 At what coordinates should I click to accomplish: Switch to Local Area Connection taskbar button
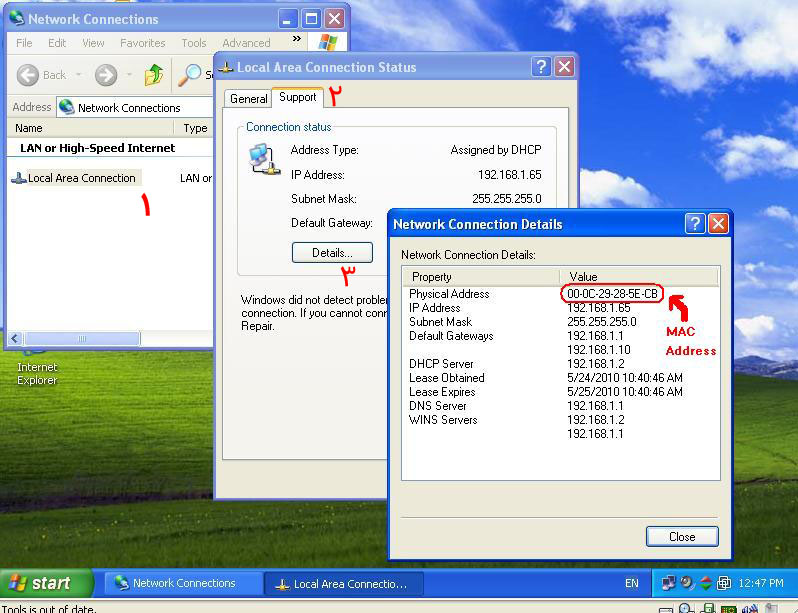point(344,583)
